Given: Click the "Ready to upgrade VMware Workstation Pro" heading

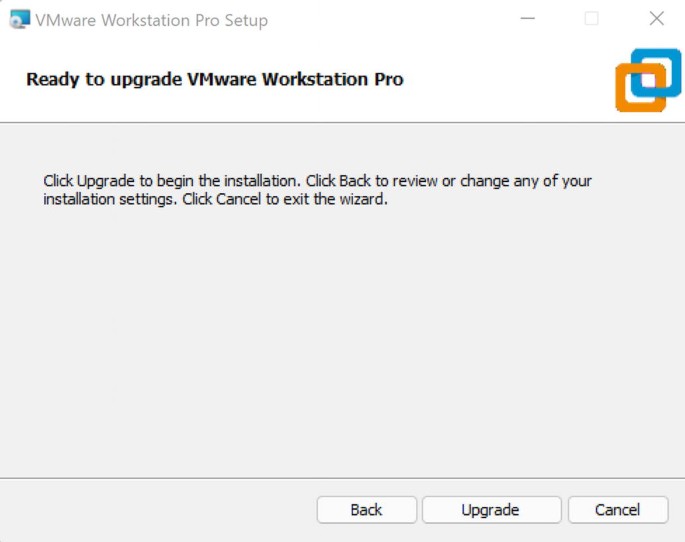Looking at the screenshot, I should 215,79.
